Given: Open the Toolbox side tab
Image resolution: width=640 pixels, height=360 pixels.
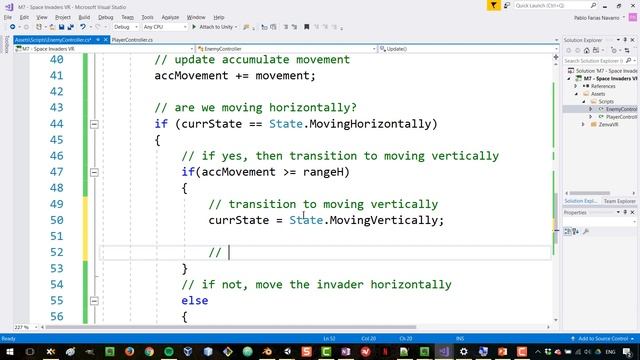Looking at the screenshot, I should pyautogui.click(x=7, y=44).
